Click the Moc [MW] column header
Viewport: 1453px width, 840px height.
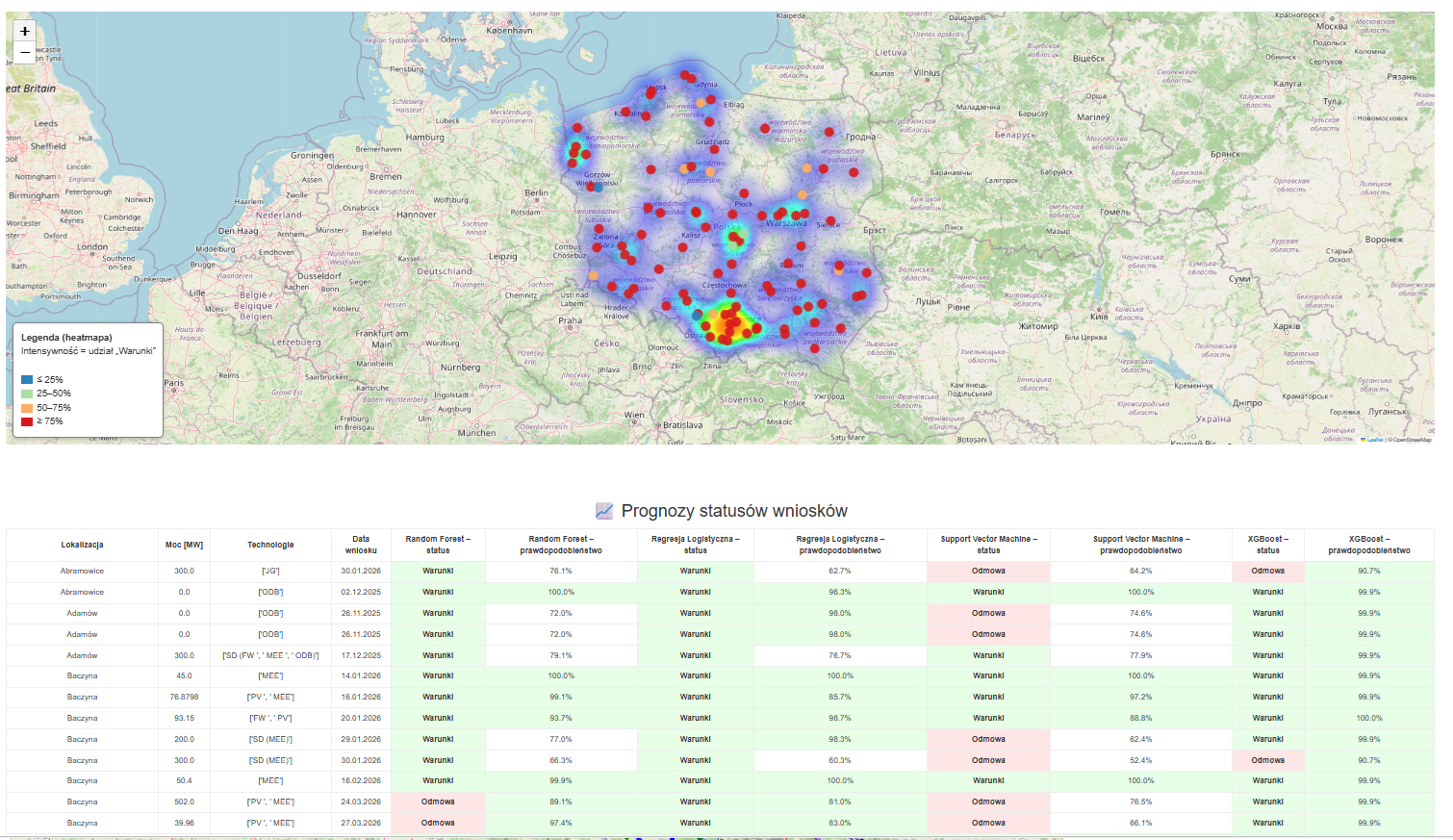click(185, 545)
